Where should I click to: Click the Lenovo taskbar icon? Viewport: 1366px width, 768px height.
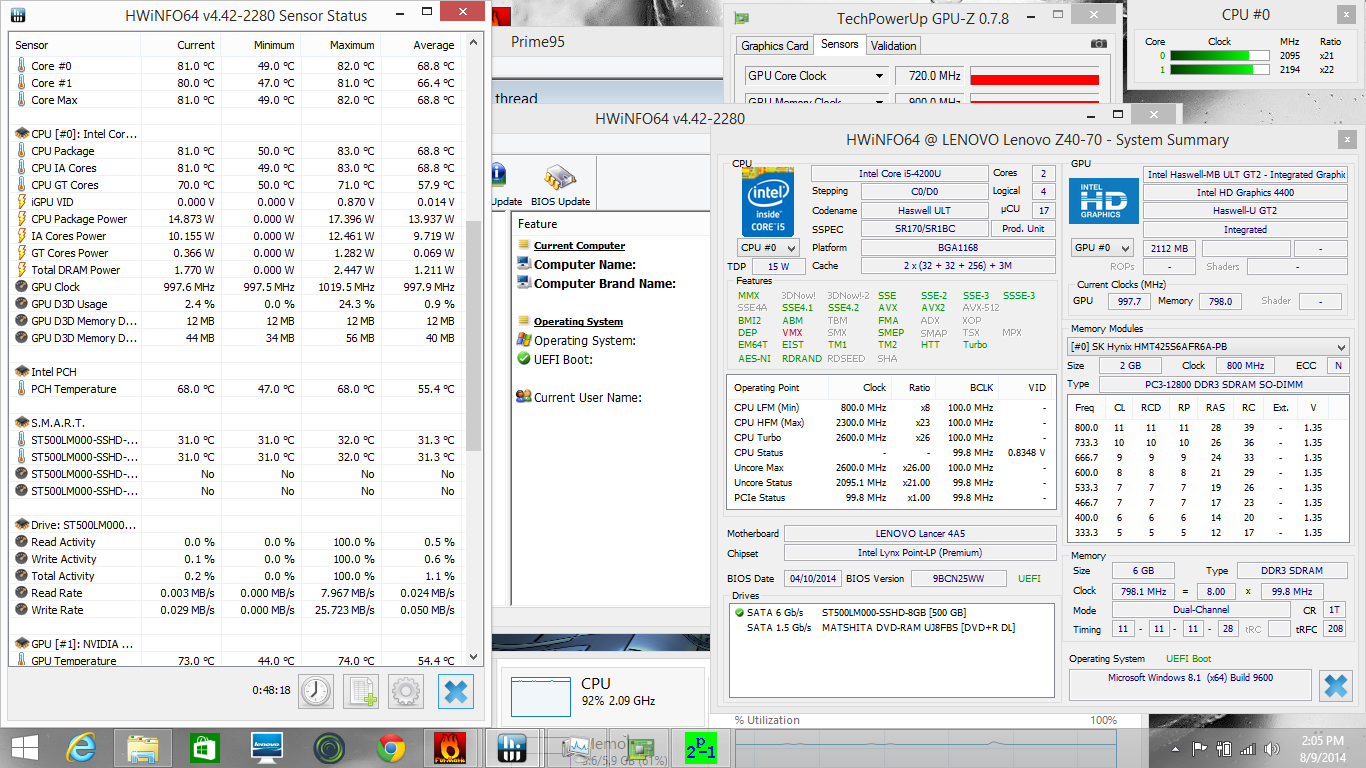point(267,748)
